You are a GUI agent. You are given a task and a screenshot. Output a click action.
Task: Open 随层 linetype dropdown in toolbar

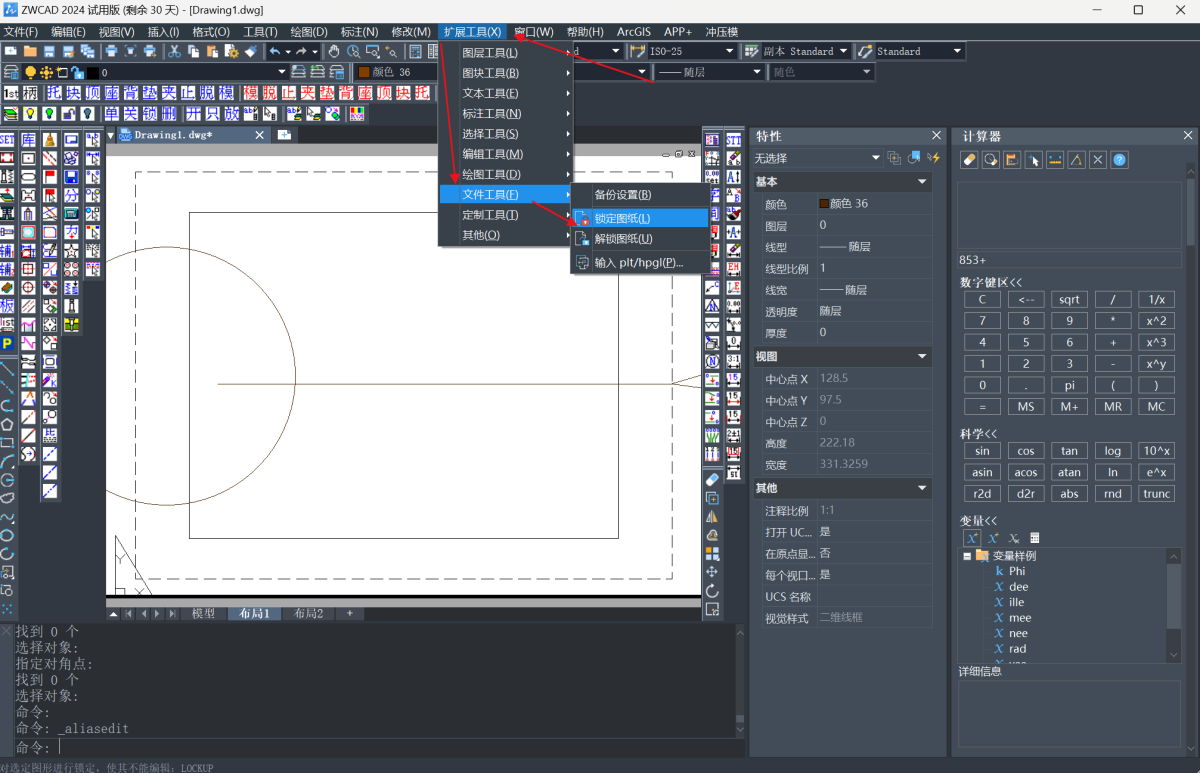coord(757,72)
